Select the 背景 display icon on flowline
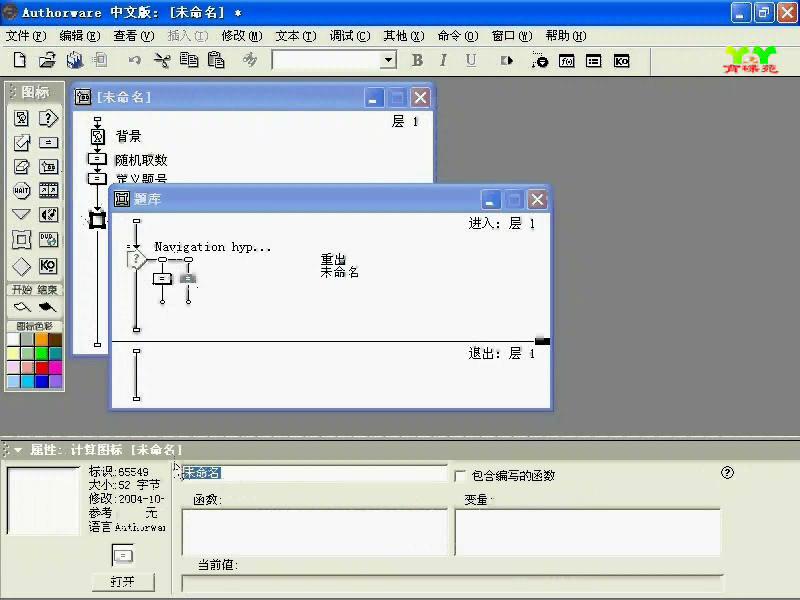Viewport: 800px width, 600px height. click(97, 136)
